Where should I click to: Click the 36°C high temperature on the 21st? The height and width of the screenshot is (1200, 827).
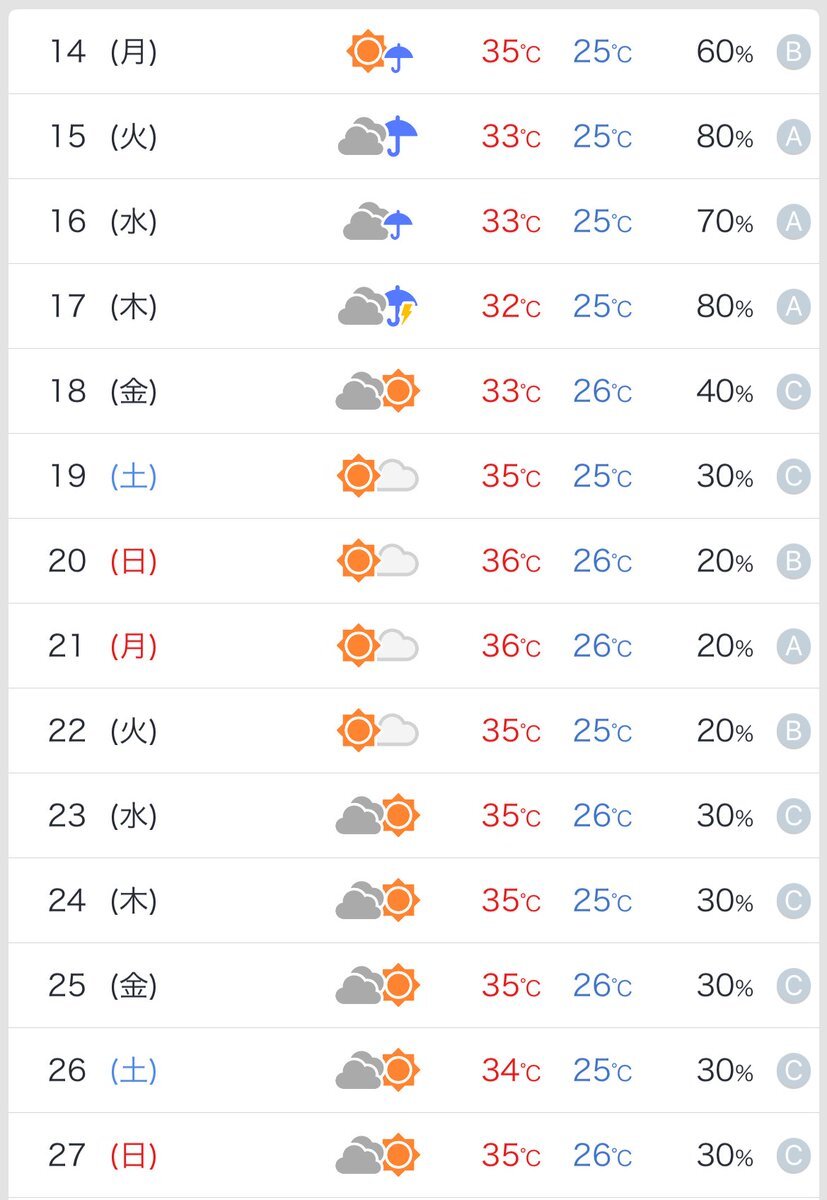point(511,647)
